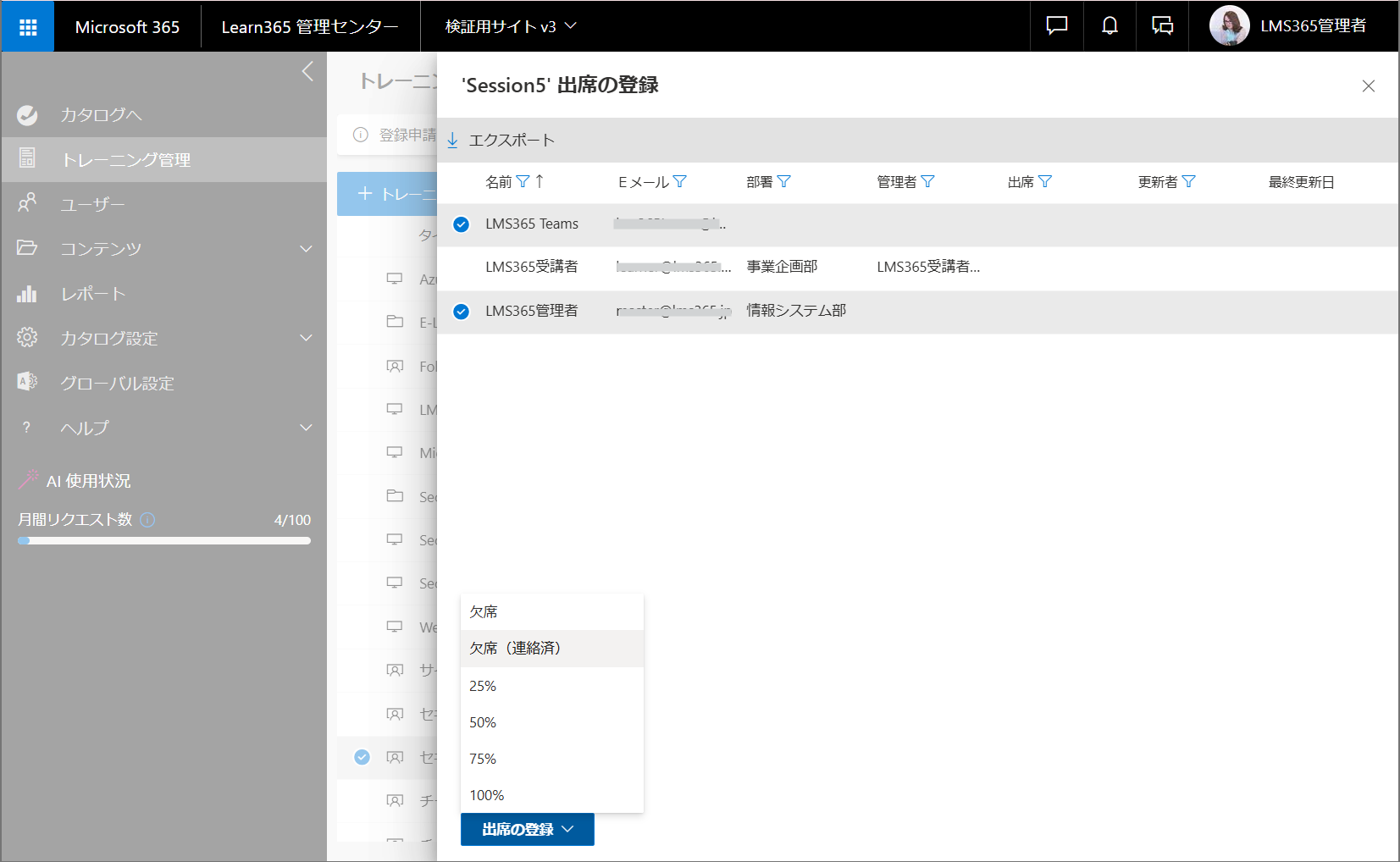Viewport: 1400px width, 862px height.
Task: Open the conversation bubbles icon in header
Action: click(1162, 26)
